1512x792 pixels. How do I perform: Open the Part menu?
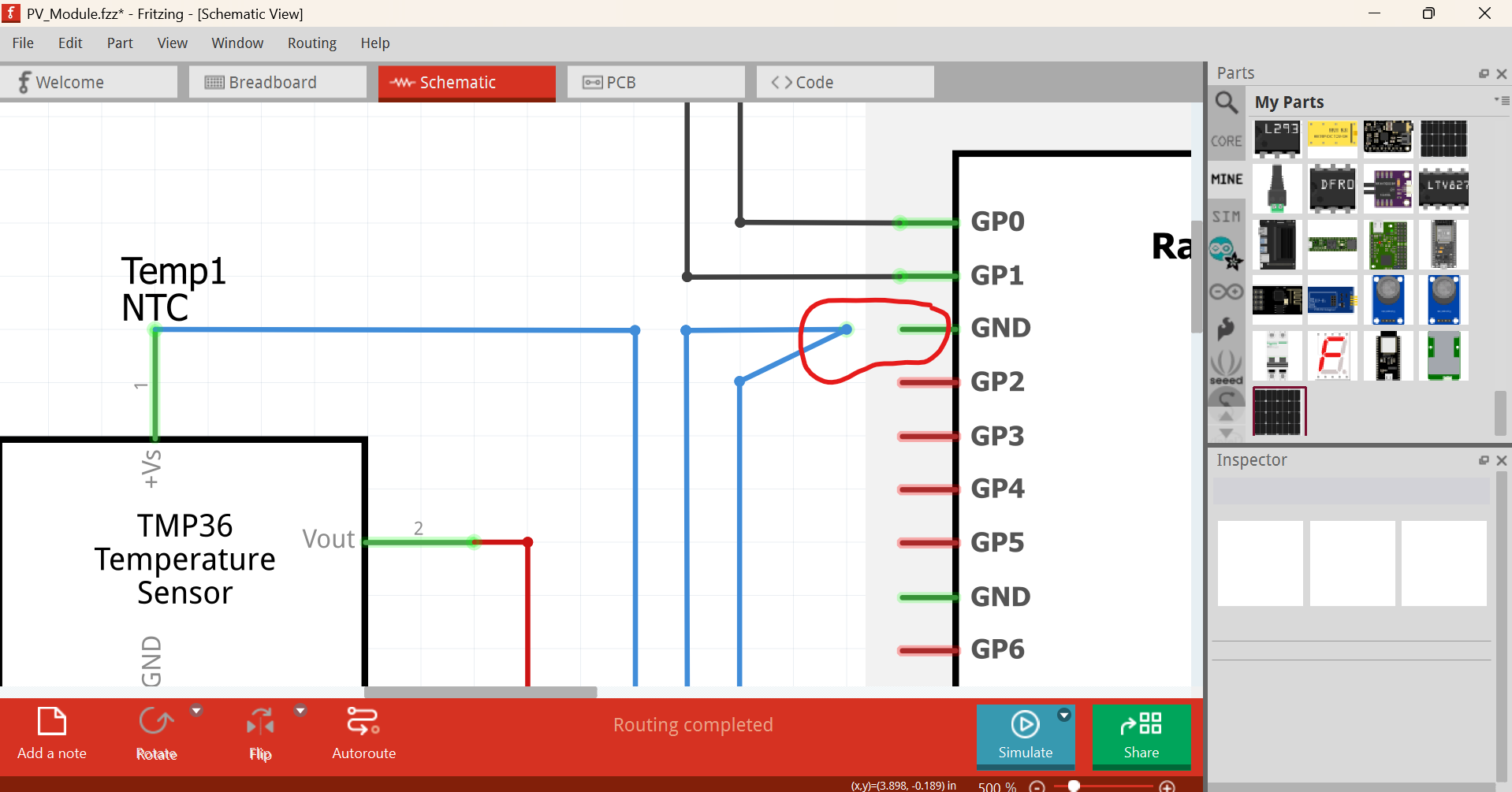click(x=120, y=43)
